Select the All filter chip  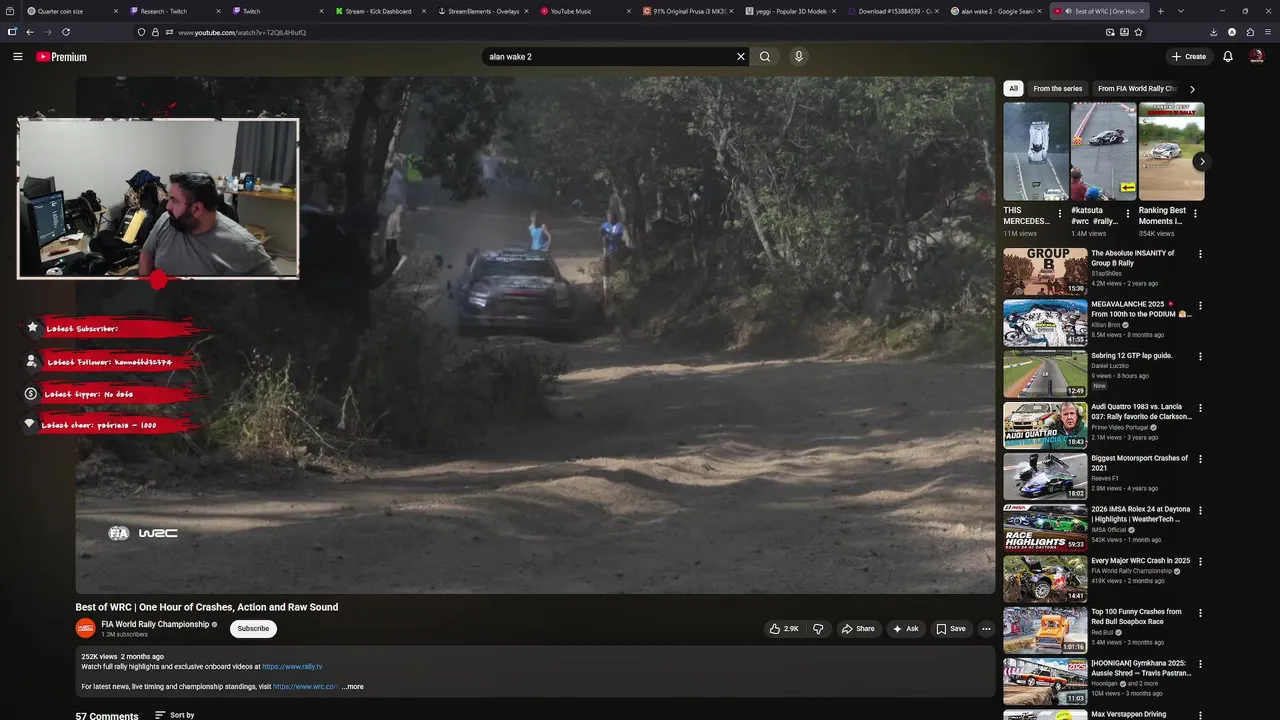click(x=1013, y=89)
